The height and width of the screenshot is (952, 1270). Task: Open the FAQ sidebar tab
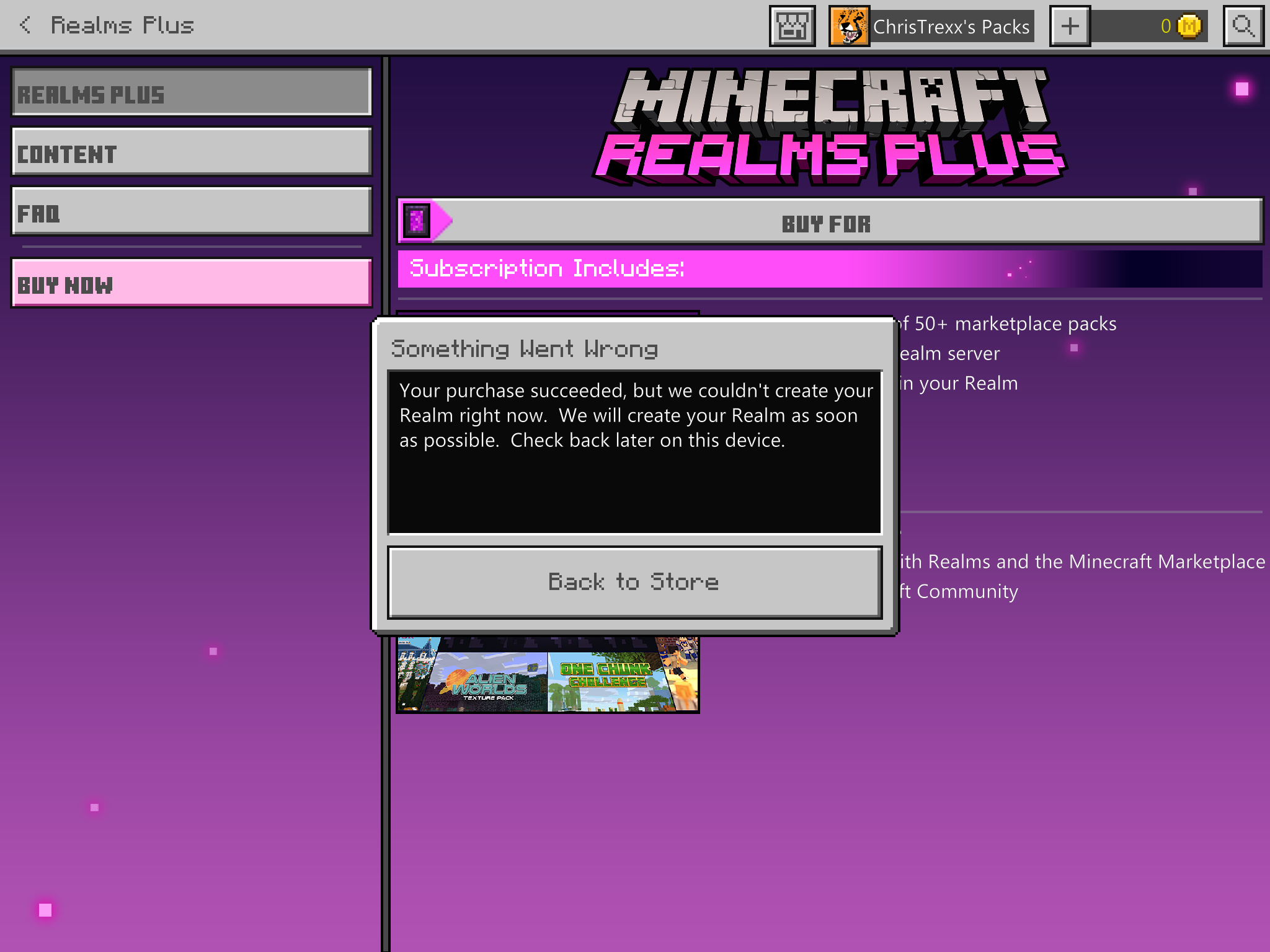click(x=192, y=212)
